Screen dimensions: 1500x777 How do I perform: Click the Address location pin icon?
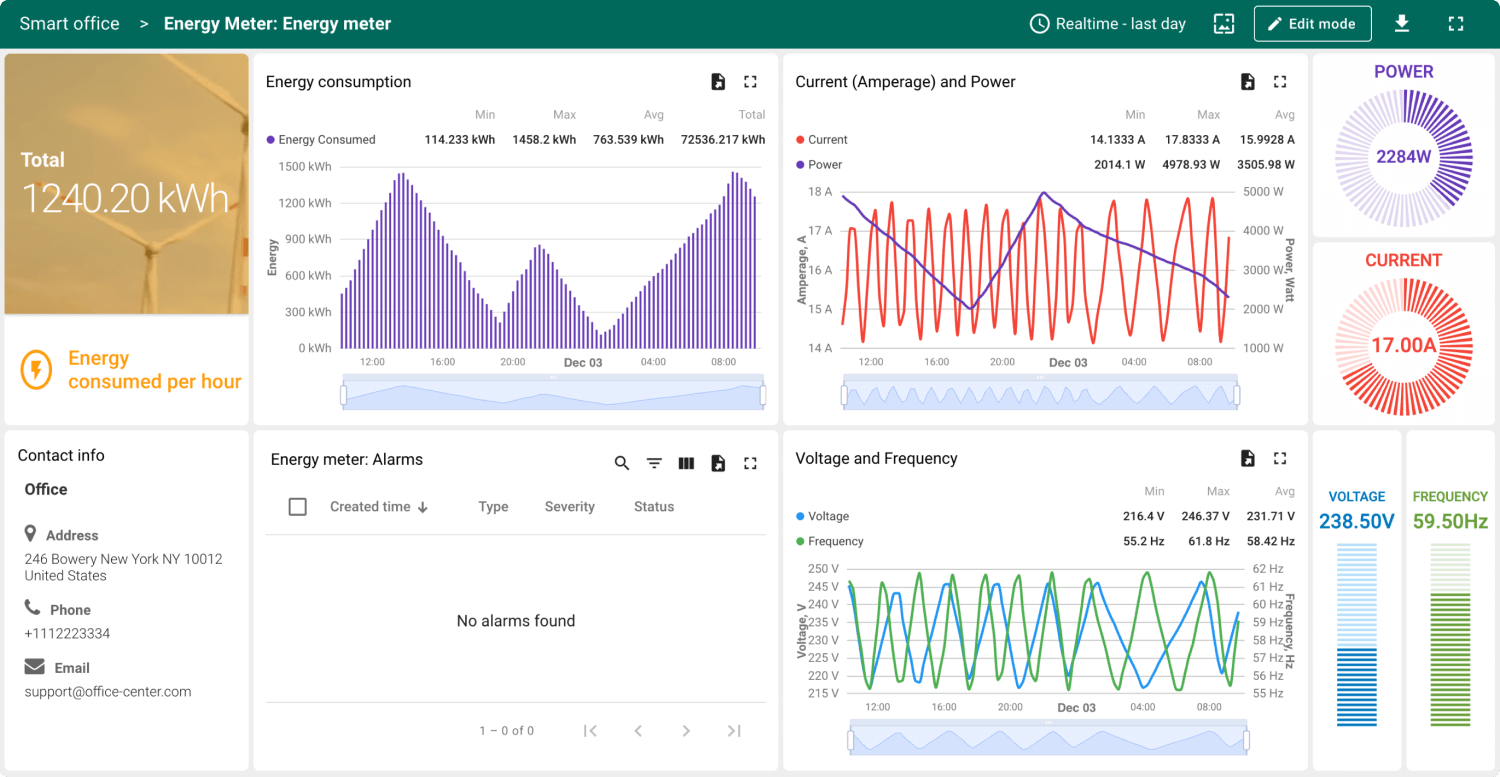point(31,534)
